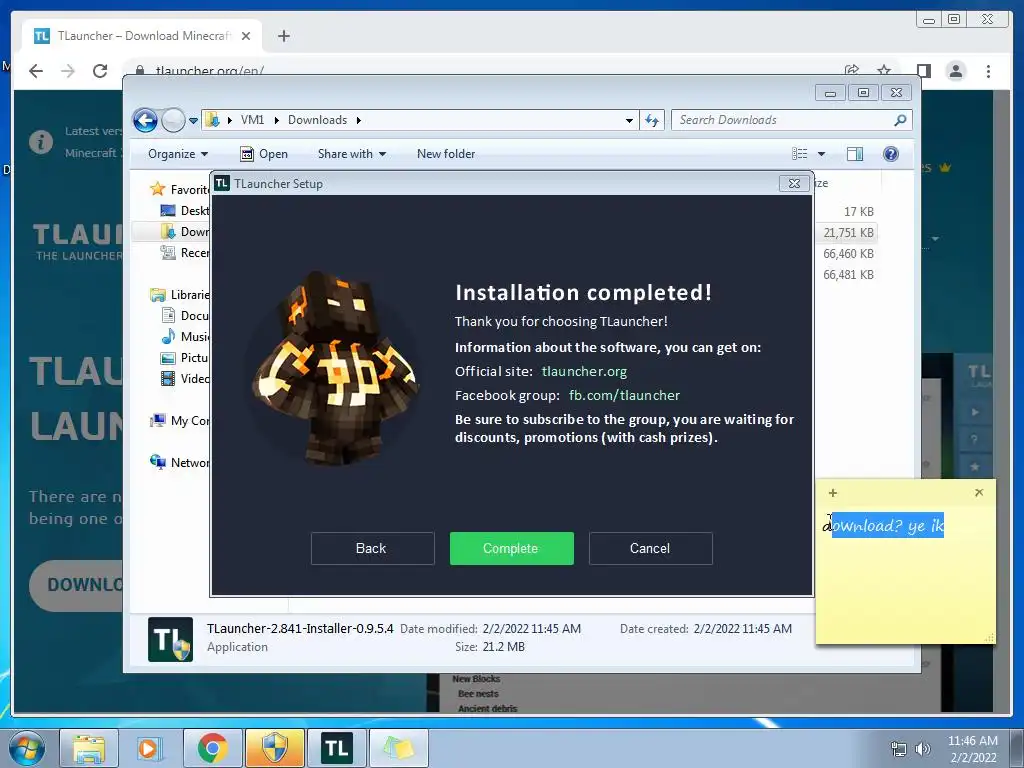Select Documents library in navigation pane
The image size is (1024, 768).
(x=185, y=315)
